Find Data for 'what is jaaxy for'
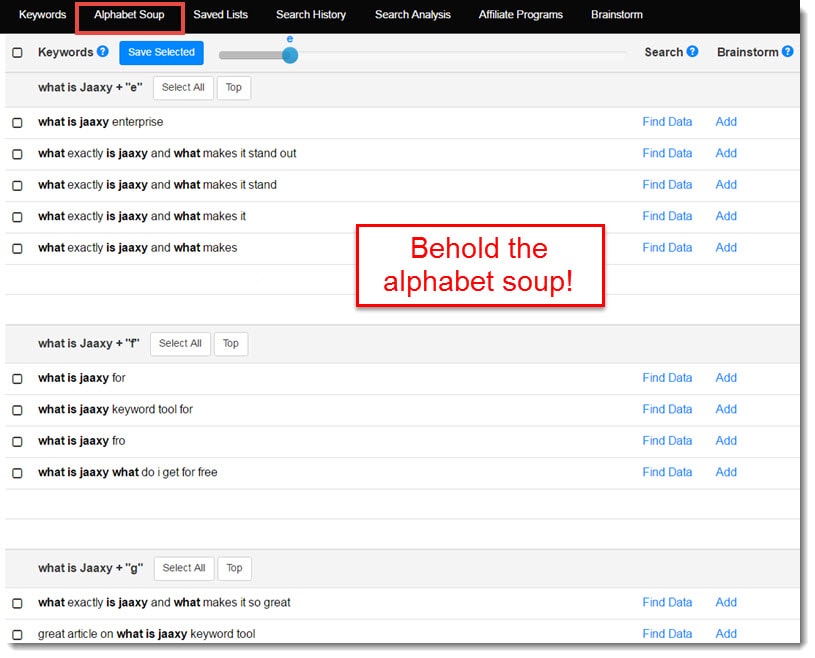Screen dimensions: 815x658 point(667,377)
